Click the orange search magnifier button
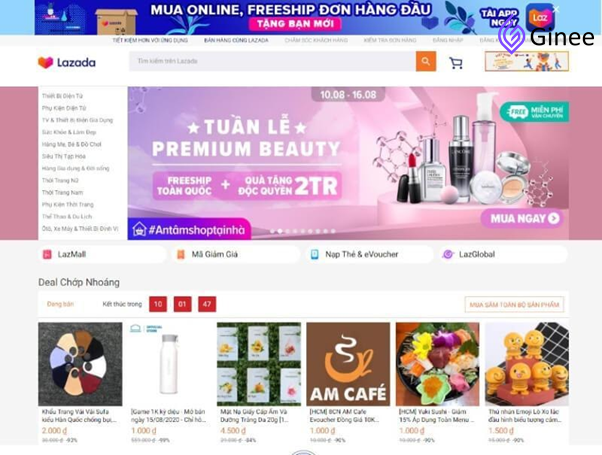The height and width of the screenshot is (455, 602). pos(426,61)
